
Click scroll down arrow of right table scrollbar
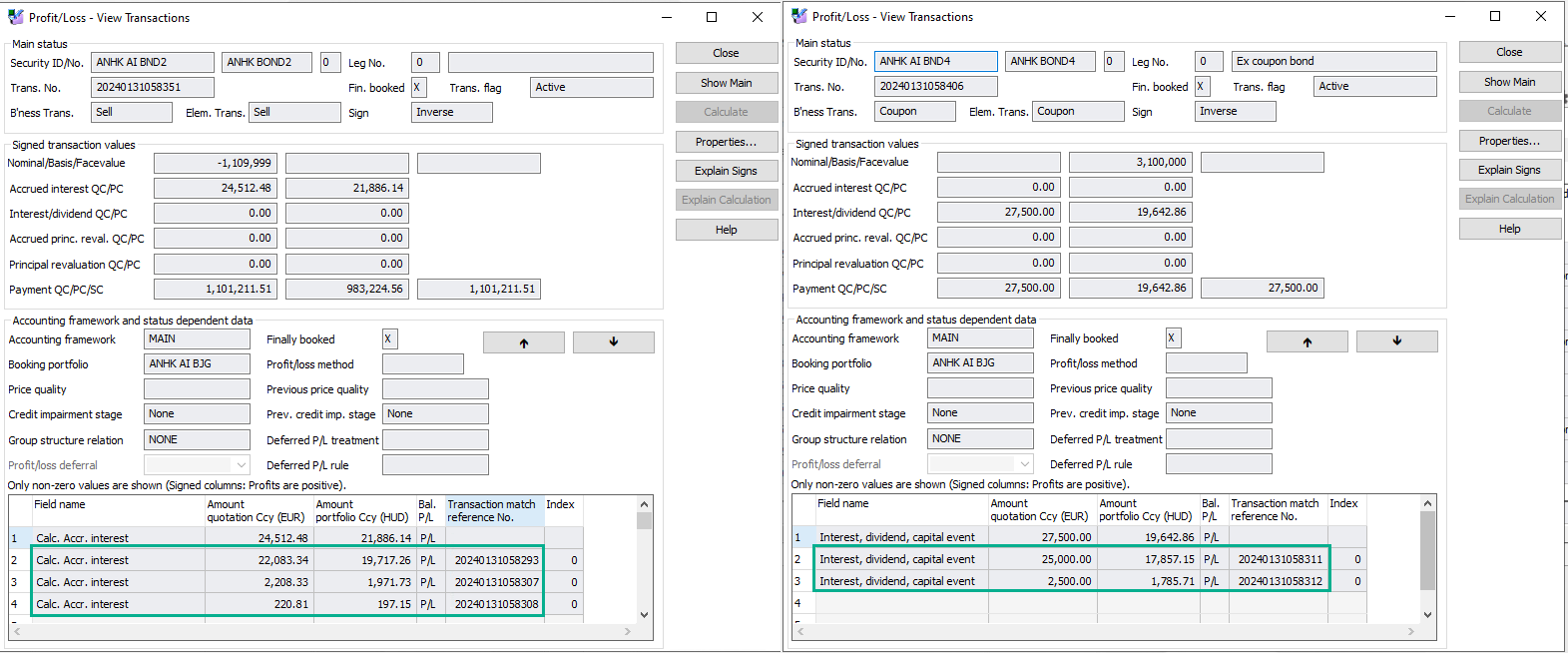coord(1428,614)
